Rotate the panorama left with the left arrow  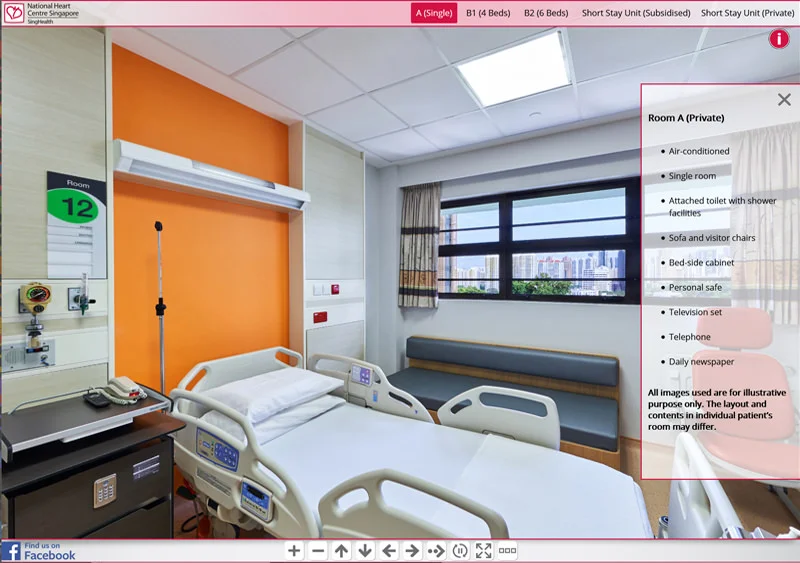(x=389, y=551)
